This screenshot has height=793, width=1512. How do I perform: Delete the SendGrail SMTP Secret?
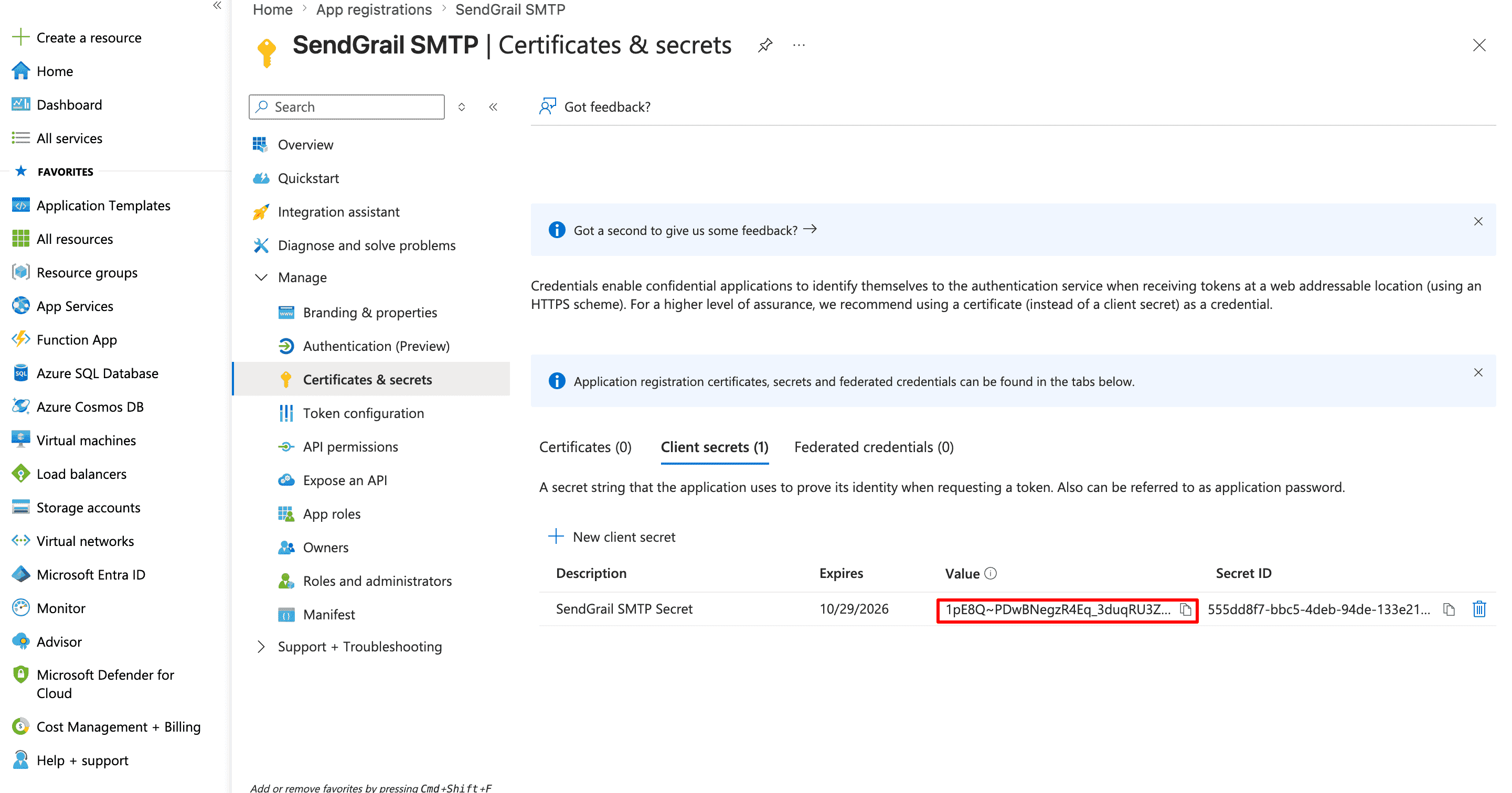[1479, 609]
